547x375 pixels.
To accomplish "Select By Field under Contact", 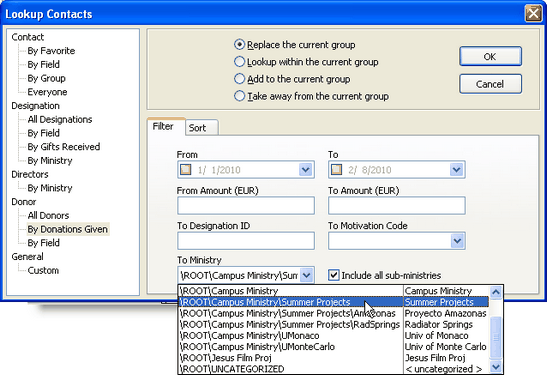I will click(44, 65).
